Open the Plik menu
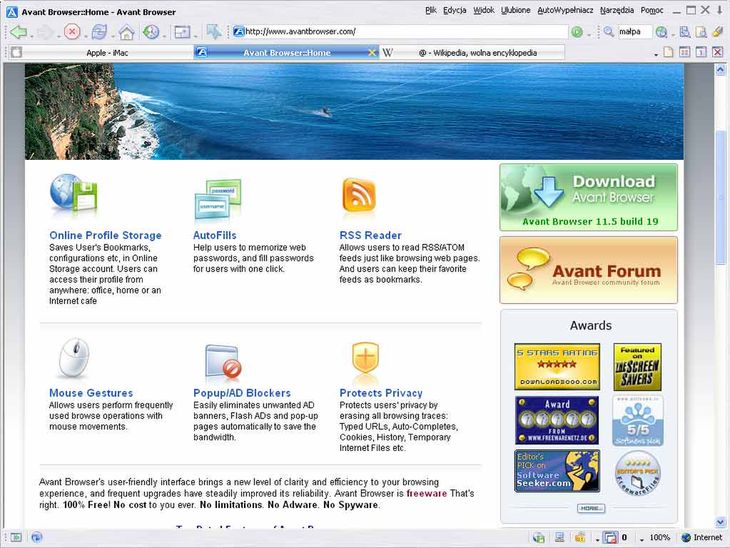 (x=431, y=10)
